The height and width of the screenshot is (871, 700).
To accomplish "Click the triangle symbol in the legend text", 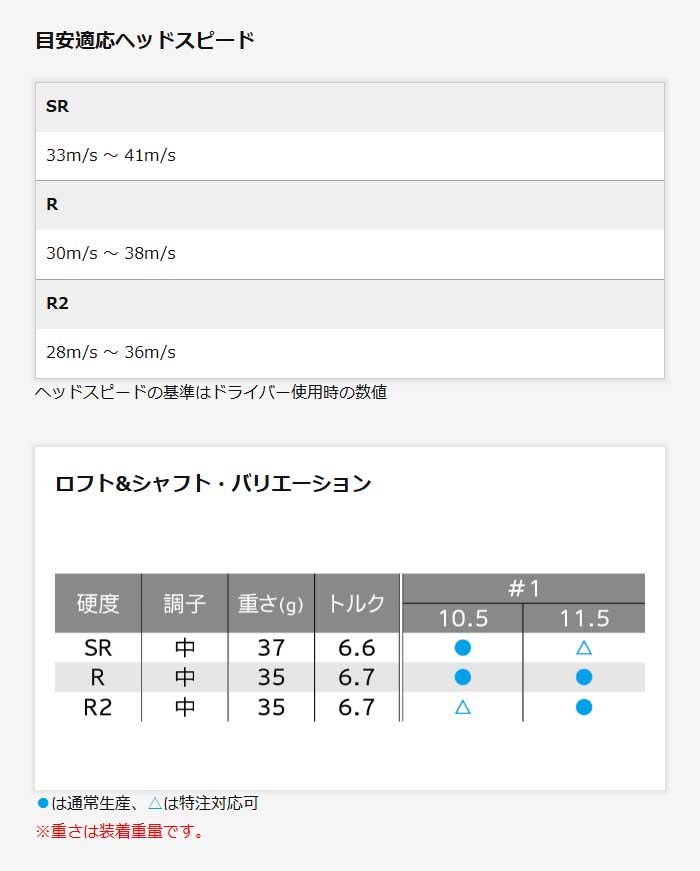I will pos(155,803).
